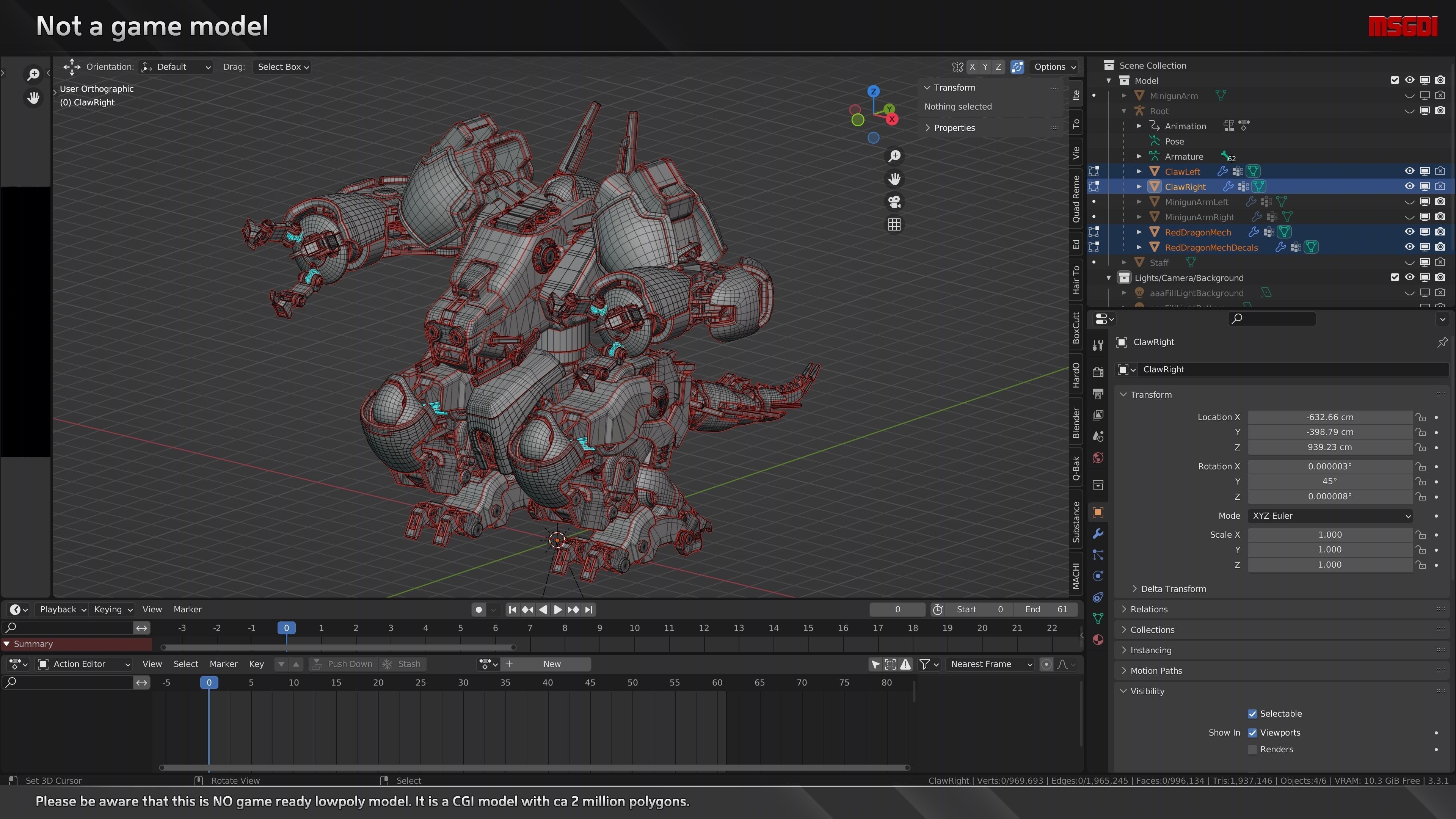Open the Modifiers wrench properties tab
This screenshot has width=1456, height=819.
coord(1098,533)
